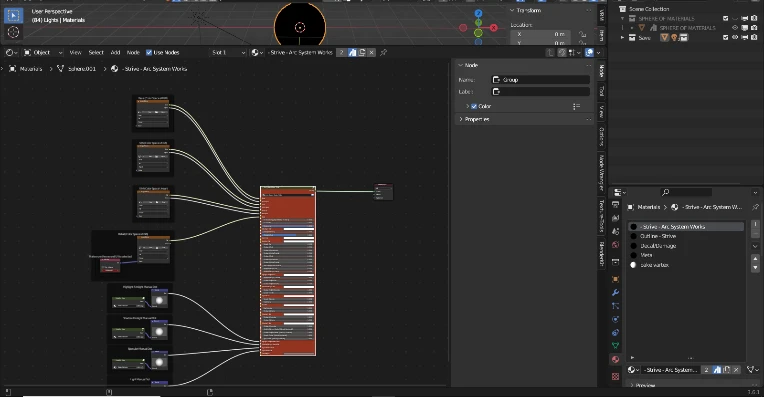Toggle the node editor overlays button
Image resolution: width=764 pixels, height=397 pixels.
[589, 53]
